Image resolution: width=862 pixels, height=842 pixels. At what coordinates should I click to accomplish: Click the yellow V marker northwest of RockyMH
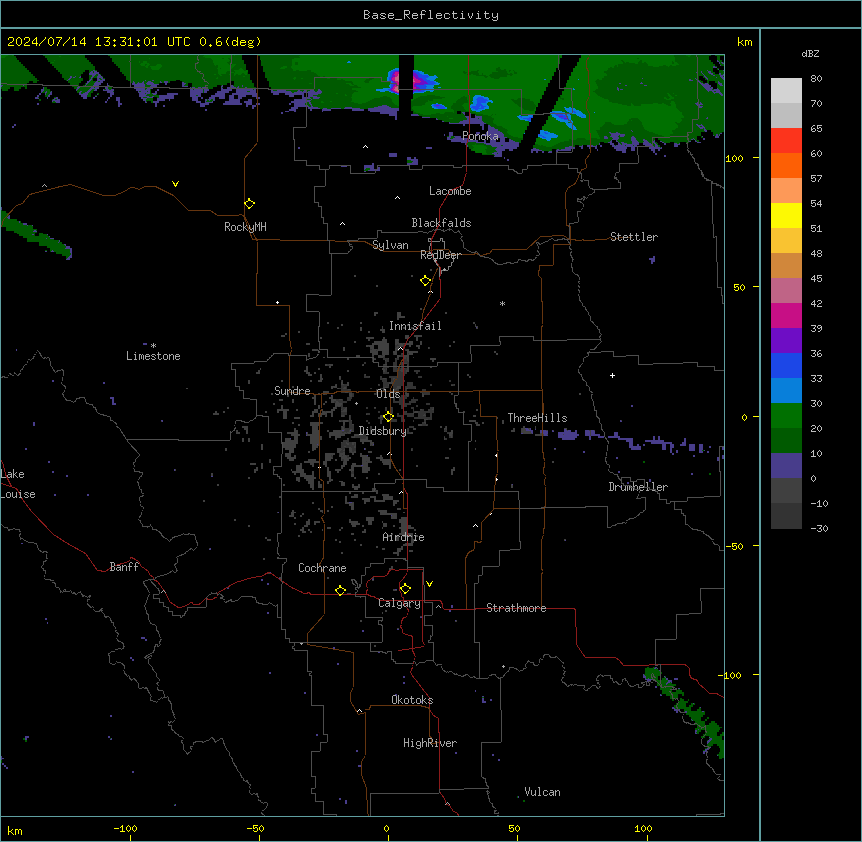tap(175, 184)
